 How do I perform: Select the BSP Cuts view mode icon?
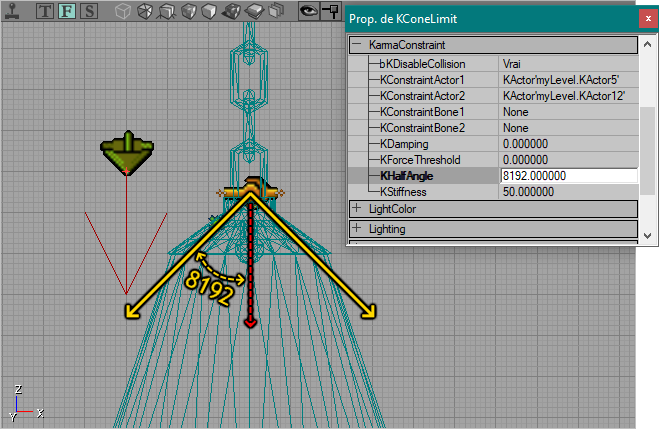point(189,11)
